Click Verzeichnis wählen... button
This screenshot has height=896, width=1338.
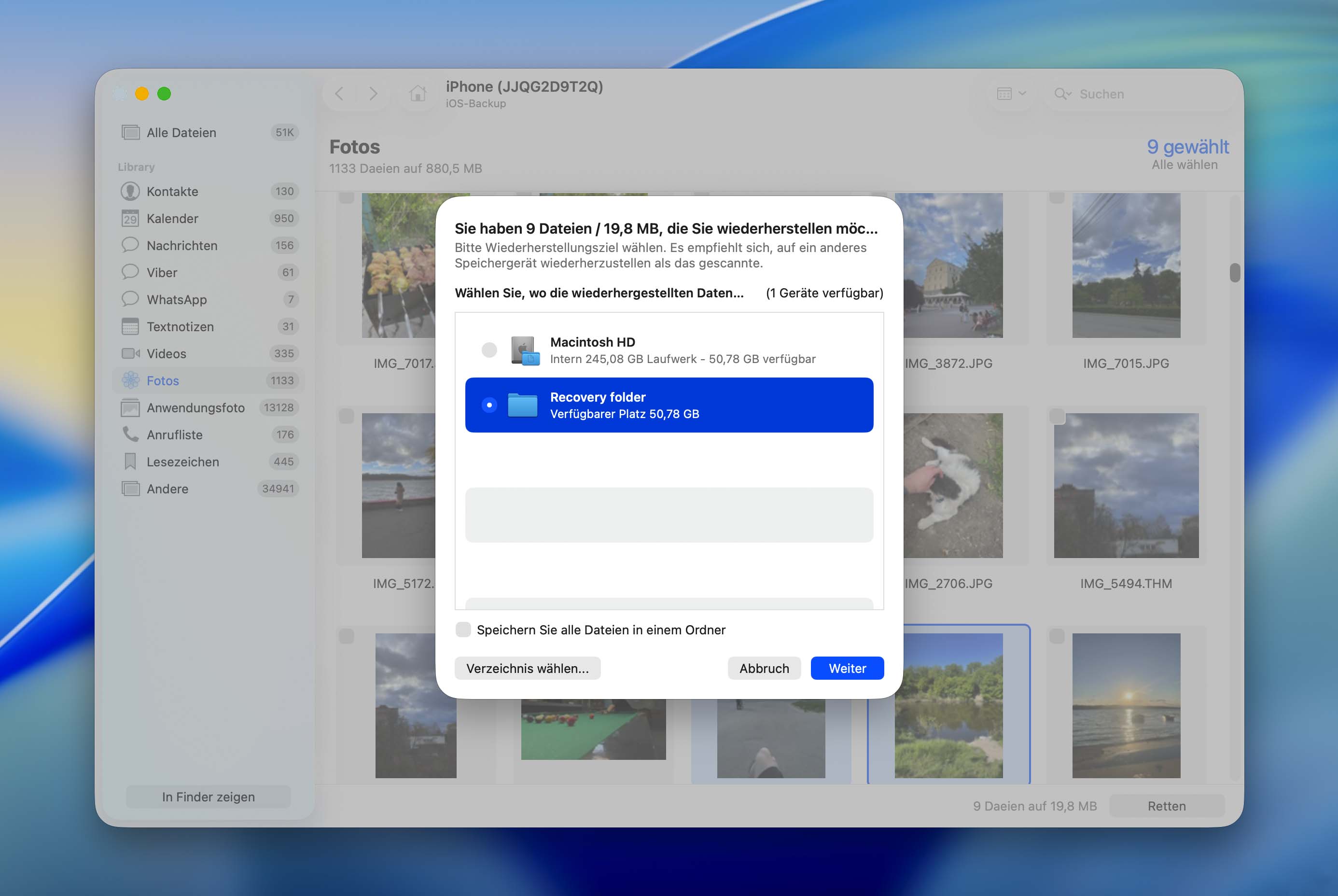(x=527, y=668)
